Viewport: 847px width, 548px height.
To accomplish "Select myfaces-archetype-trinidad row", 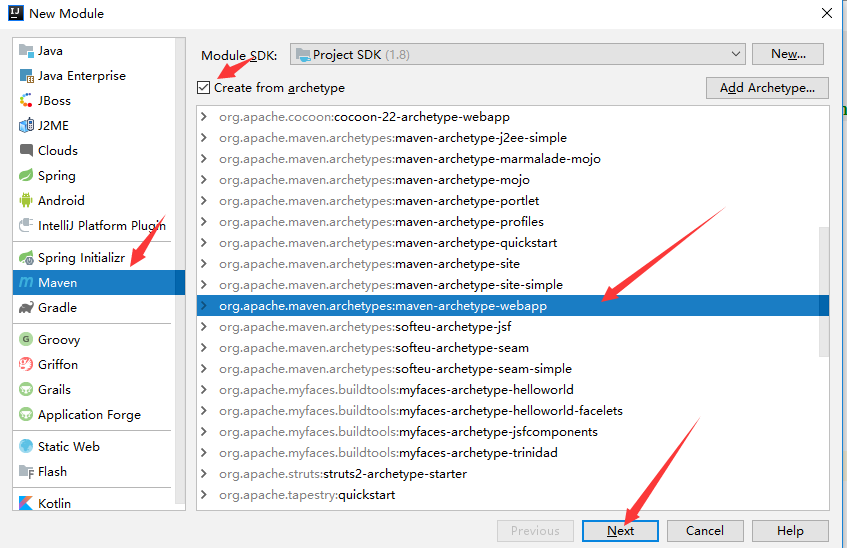I will click(x=513, y=453).
